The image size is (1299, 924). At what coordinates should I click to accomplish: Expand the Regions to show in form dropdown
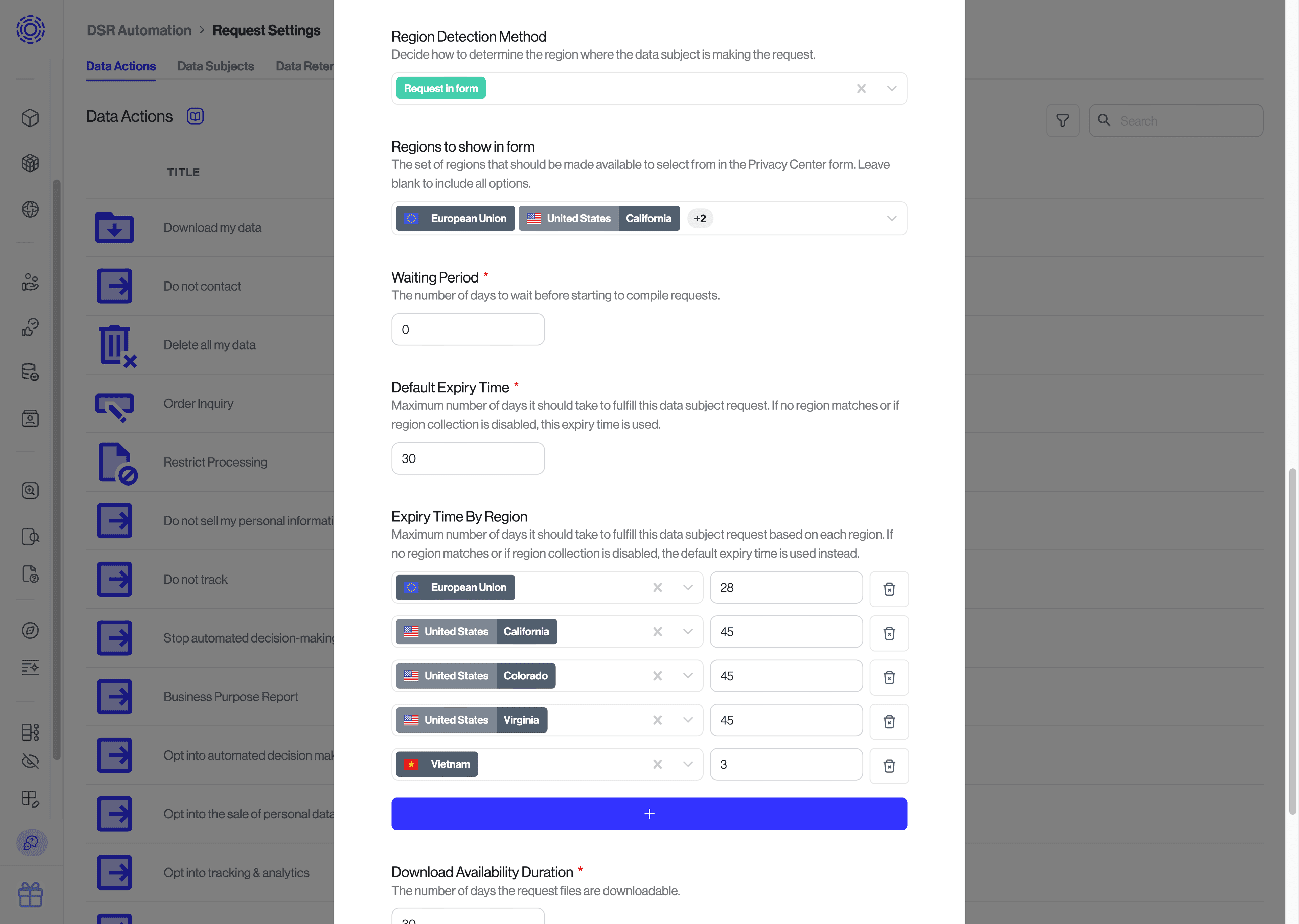891,218
